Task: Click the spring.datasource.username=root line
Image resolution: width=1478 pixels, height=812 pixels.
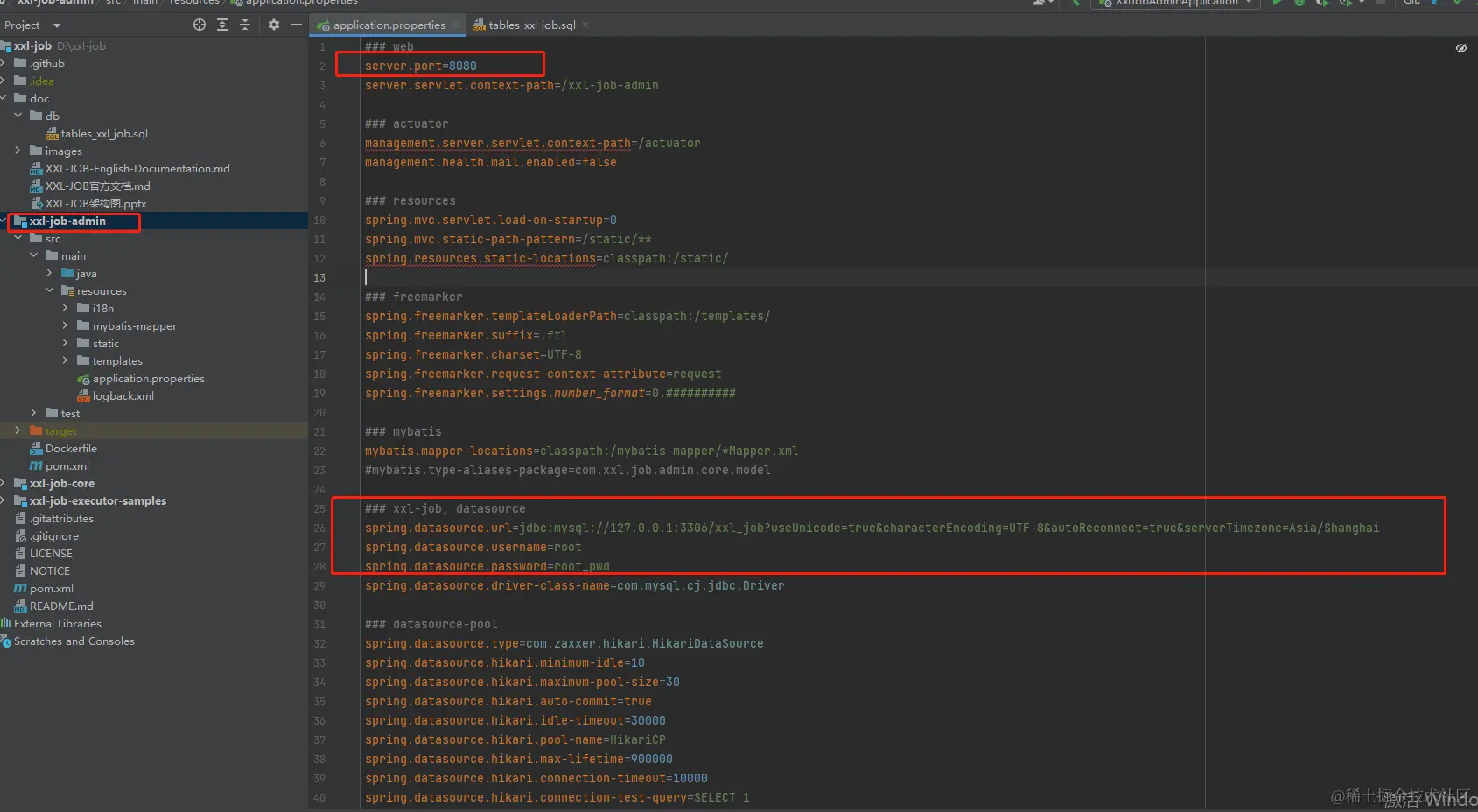Action: point(473,547)
